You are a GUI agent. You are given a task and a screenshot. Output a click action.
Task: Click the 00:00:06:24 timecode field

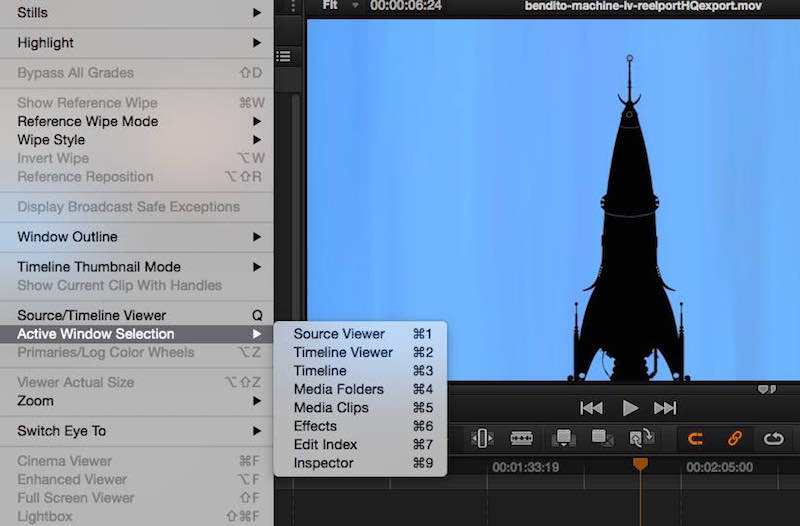point(406,6)
